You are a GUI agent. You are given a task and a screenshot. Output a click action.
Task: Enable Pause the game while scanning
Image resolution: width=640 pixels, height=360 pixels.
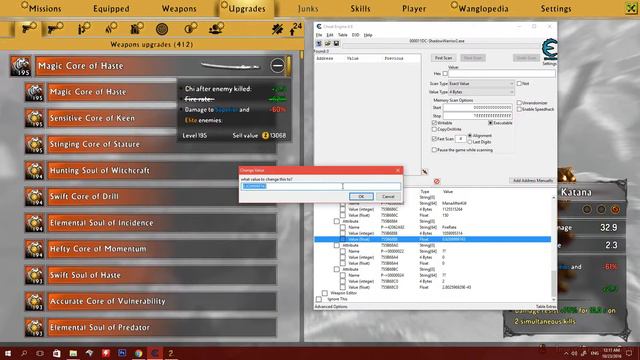coord(434,150)
